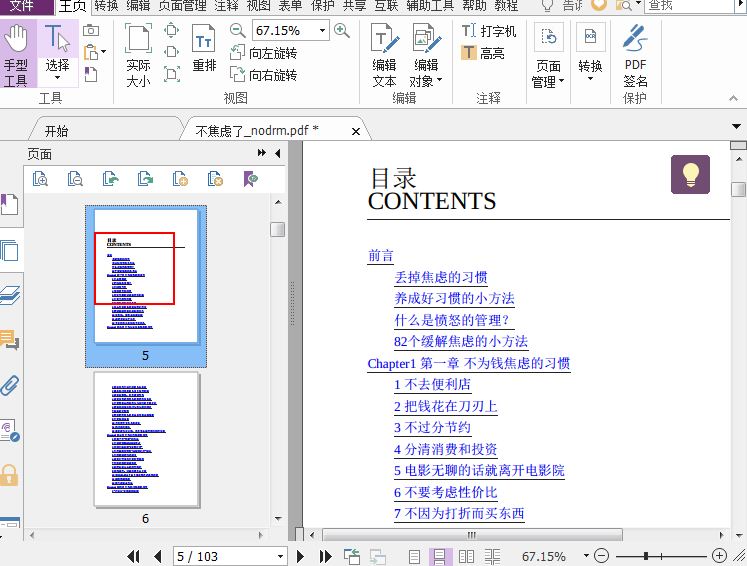Open the Convert (转换) OCR dropdown
Screen dimensions: 747x566
coord(590,53)
